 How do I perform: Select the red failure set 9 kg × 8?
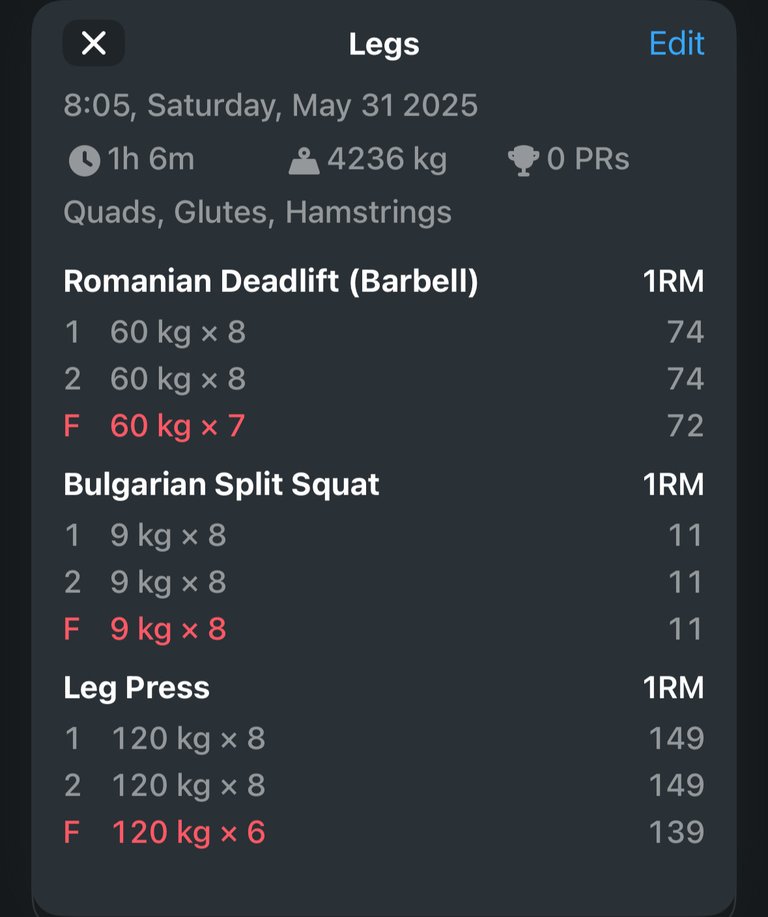384,629
